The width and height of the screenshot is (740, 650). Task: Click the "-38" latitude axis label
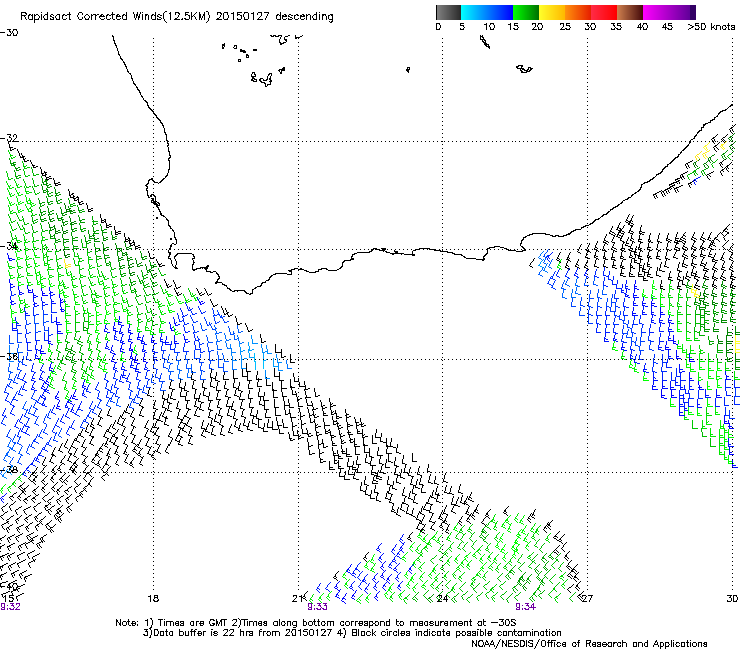9,470
